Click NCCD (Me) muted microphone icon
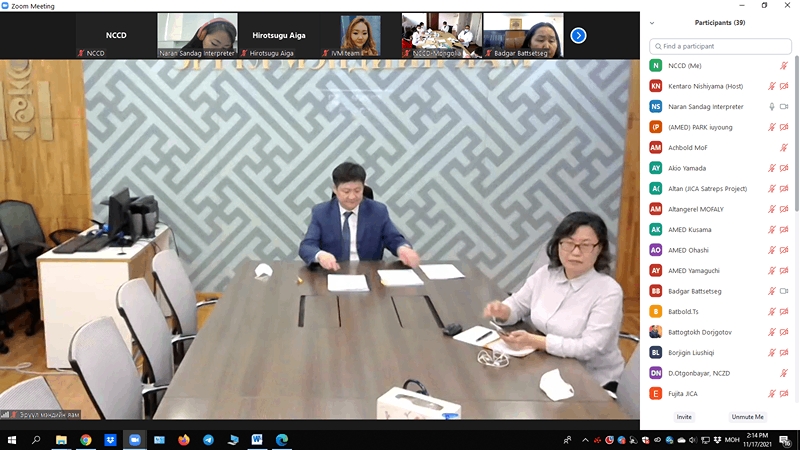The image size is (800, 450). click(784, 66)
